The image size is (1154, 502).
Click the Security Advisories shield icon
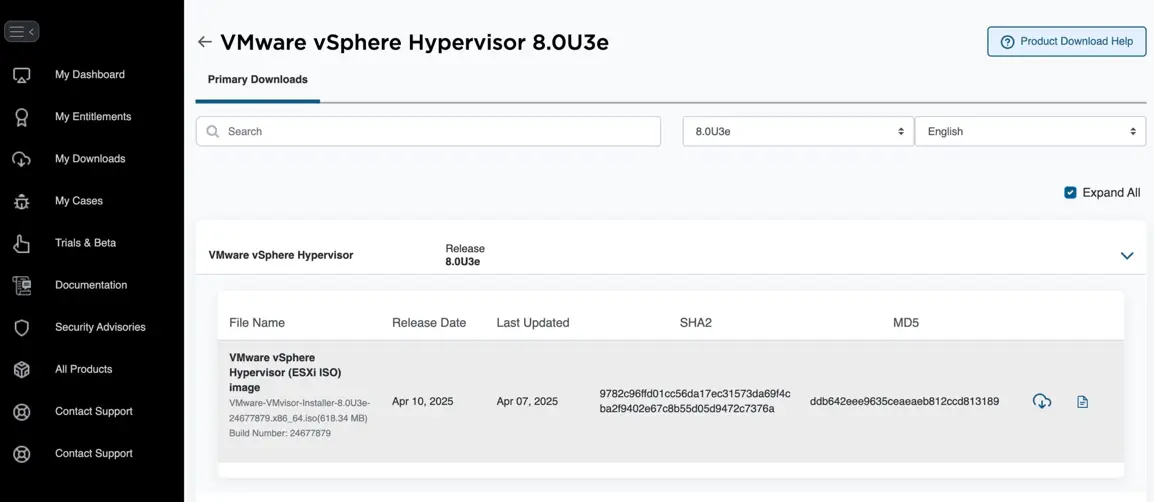click(x=22, y=328)
